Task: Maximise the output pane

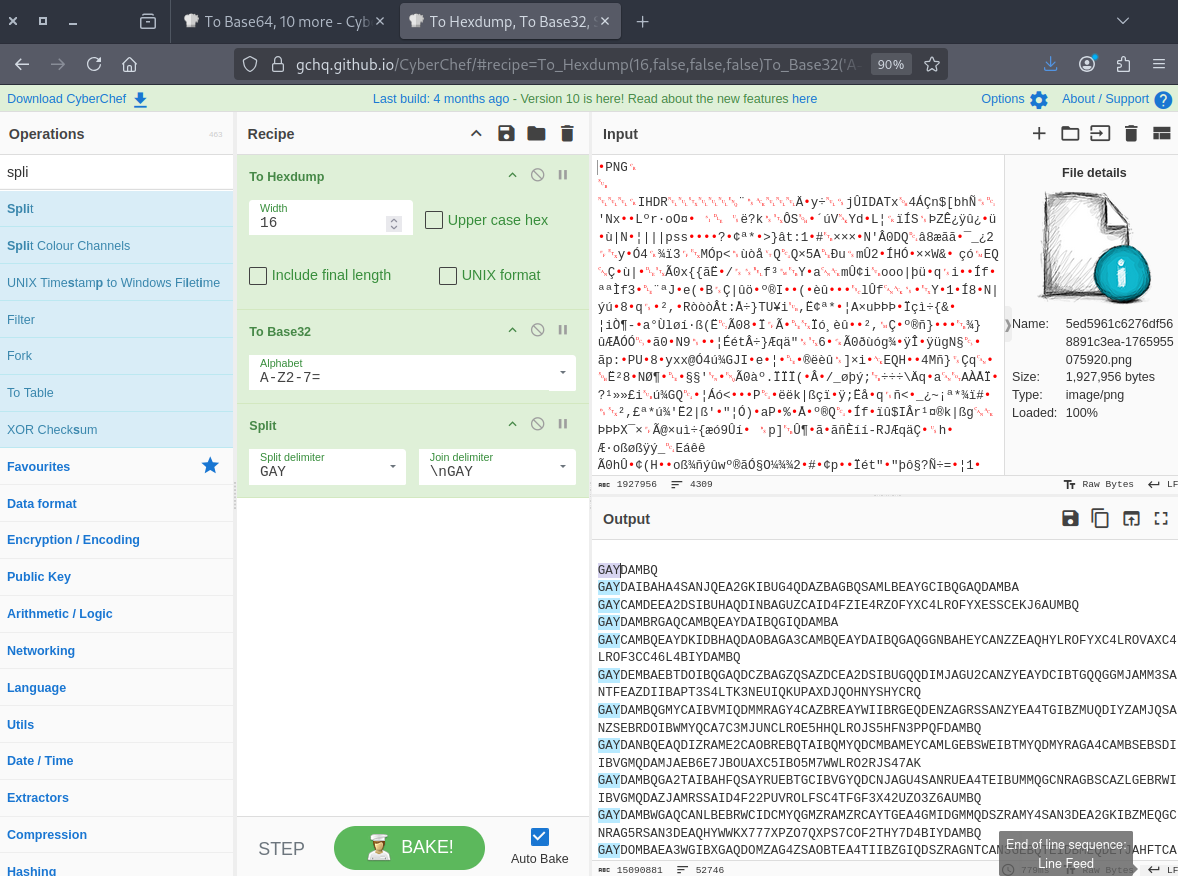Action: point(1161,518)
